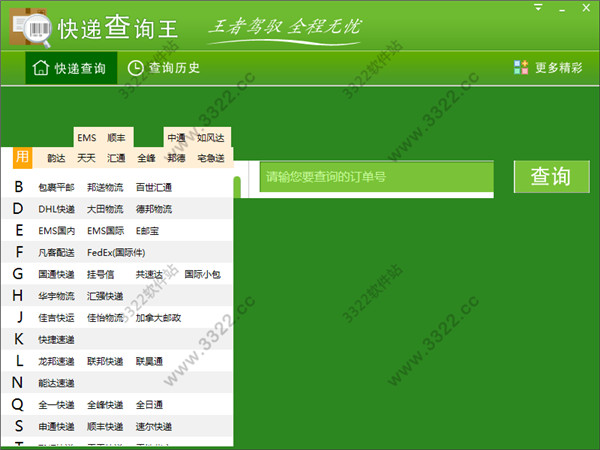The width and height of the screenshot is (600, 450).
Task: Pick 全峰 in the common row
Action: pyautogui.click(x=146, y=158)
